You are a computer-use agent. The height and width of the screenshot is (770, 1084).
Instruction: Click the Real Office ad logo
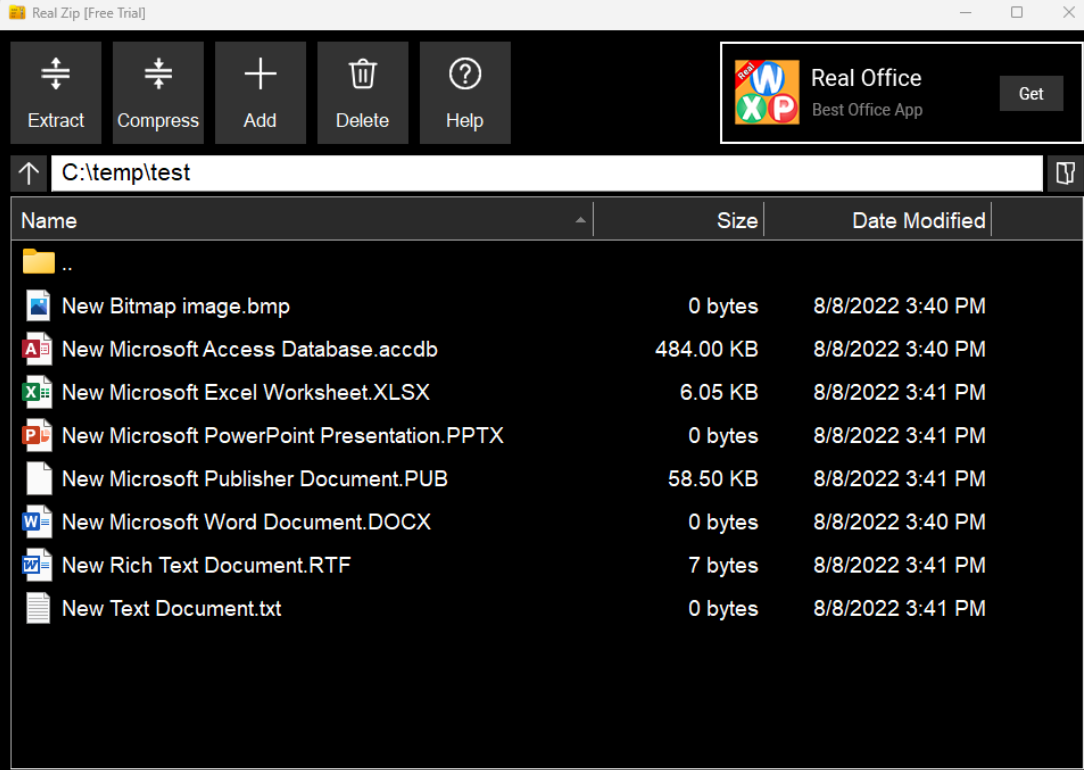[767, 93]
